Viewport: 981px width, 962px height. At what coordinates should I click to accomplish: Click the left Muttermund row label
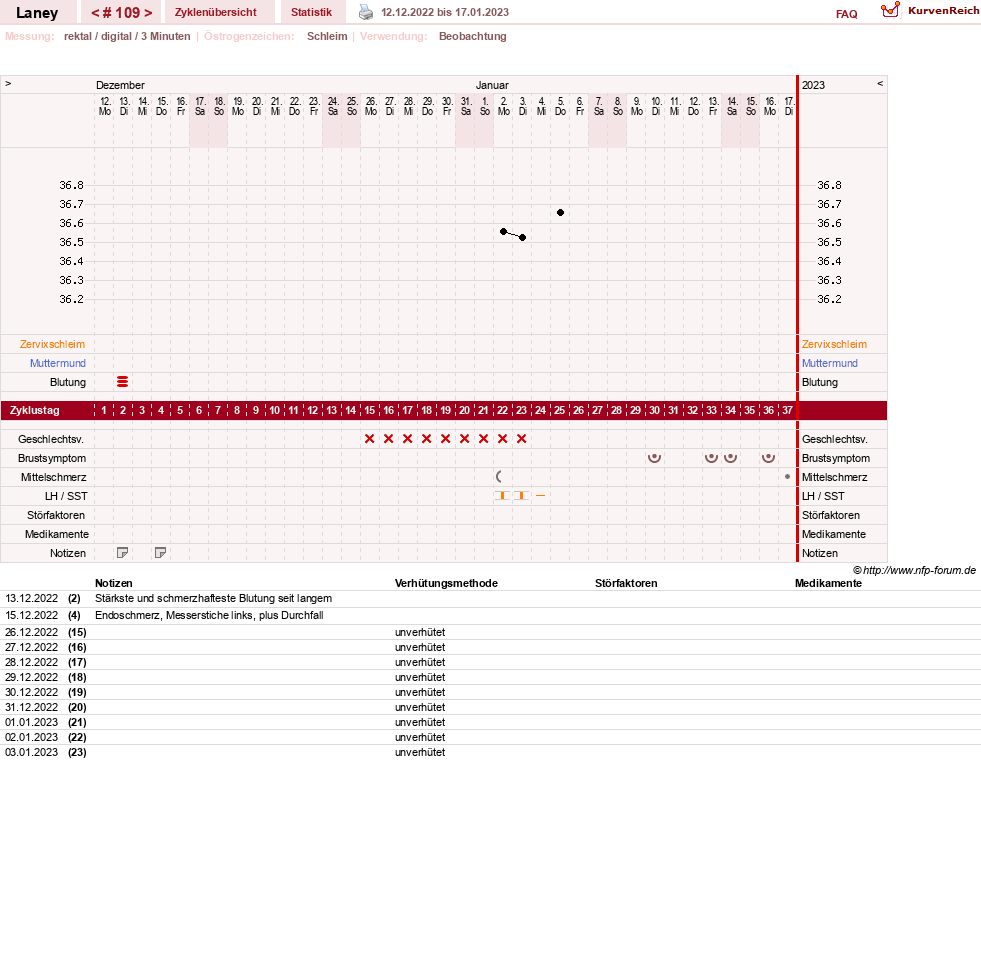tap(58, 363)
